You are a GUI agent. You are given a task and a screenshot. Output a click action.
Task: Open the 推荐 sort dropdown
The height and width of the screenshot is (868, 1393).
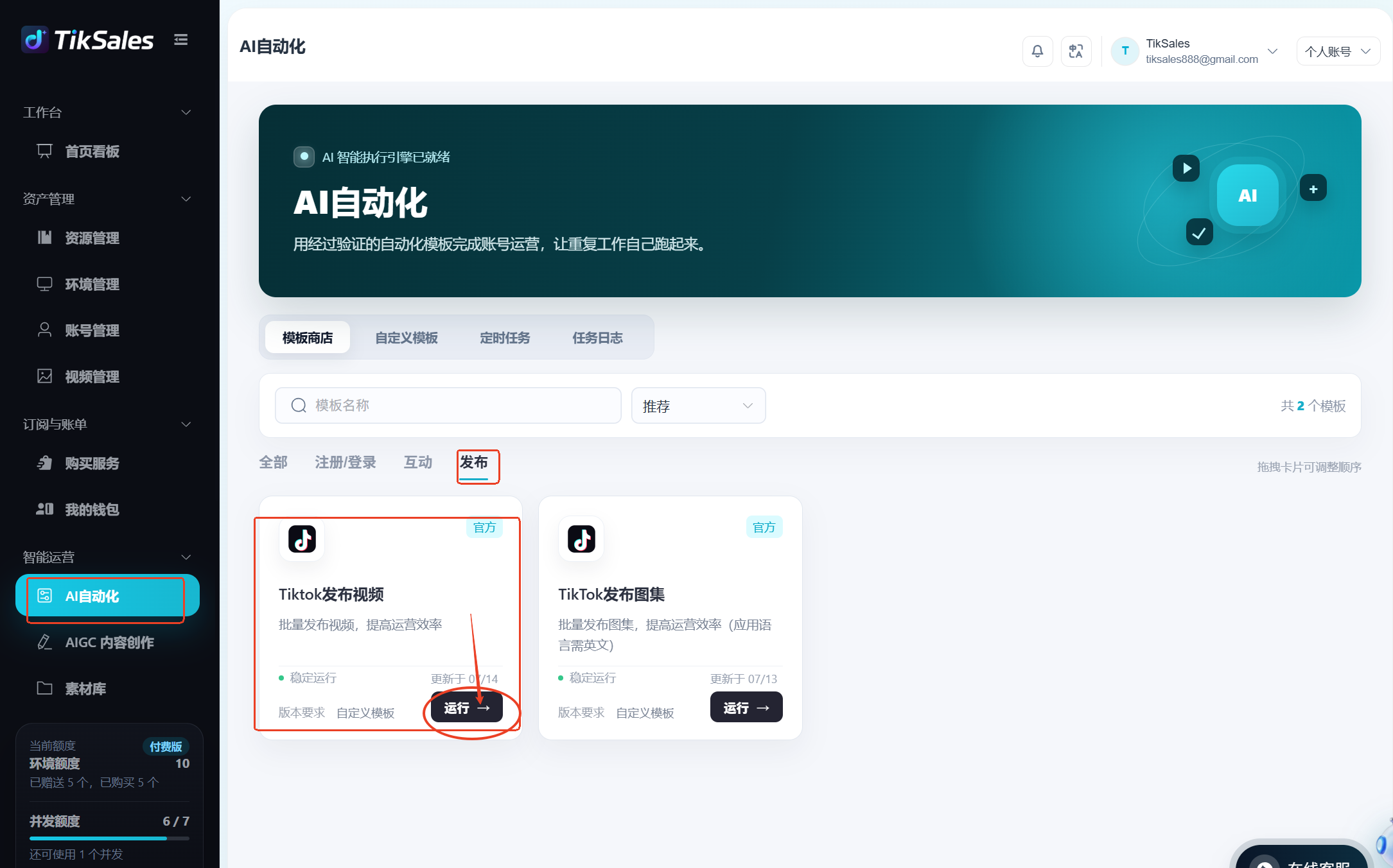click(x=698, y=406)
